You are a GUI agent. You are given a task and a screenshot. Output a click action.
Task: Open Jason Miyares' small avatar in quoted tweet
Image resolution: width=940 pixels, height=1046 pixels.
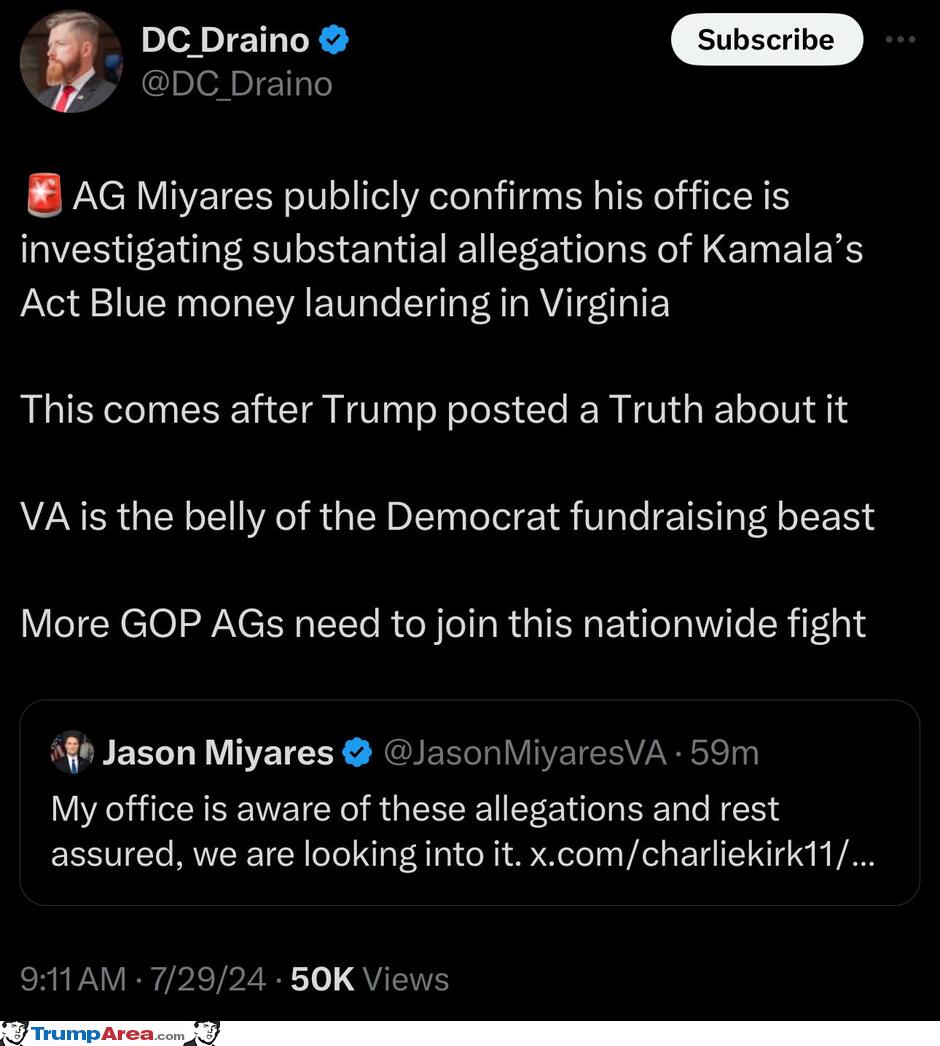pos(72,752)
